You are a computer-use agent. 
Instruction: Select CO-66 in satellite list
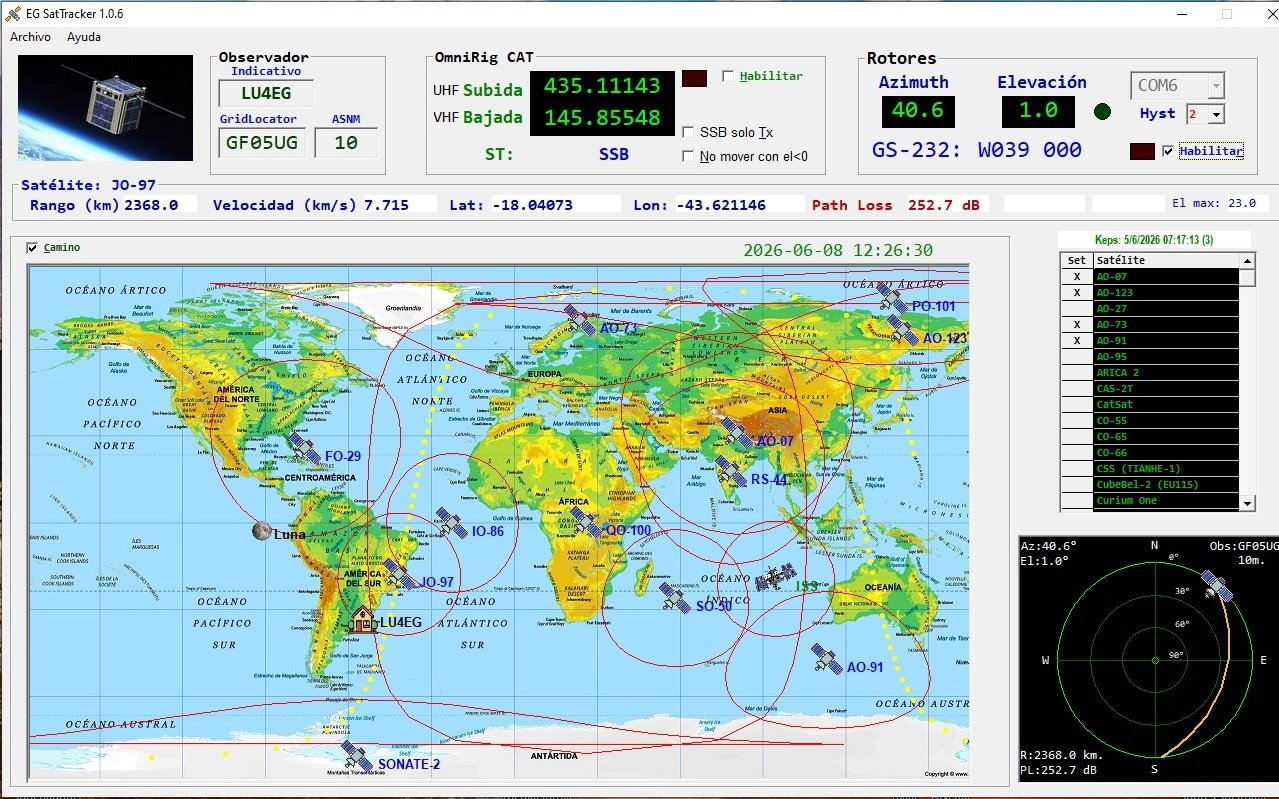pyautogui.click(x=1166, y=453)
